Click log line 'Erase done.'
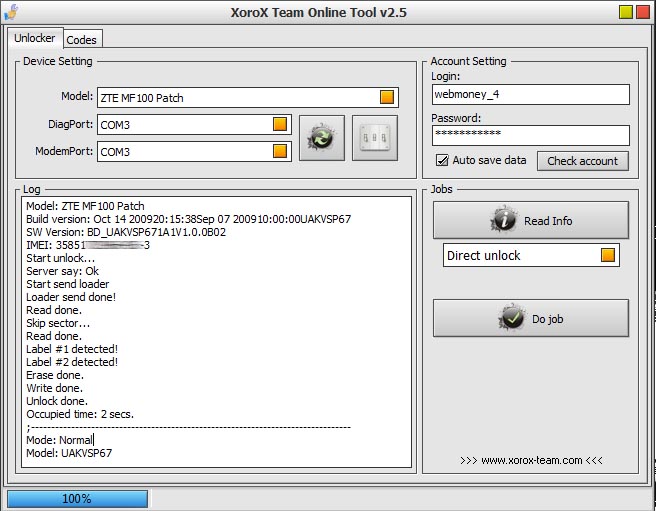656x511 pixels. point(55,375)
